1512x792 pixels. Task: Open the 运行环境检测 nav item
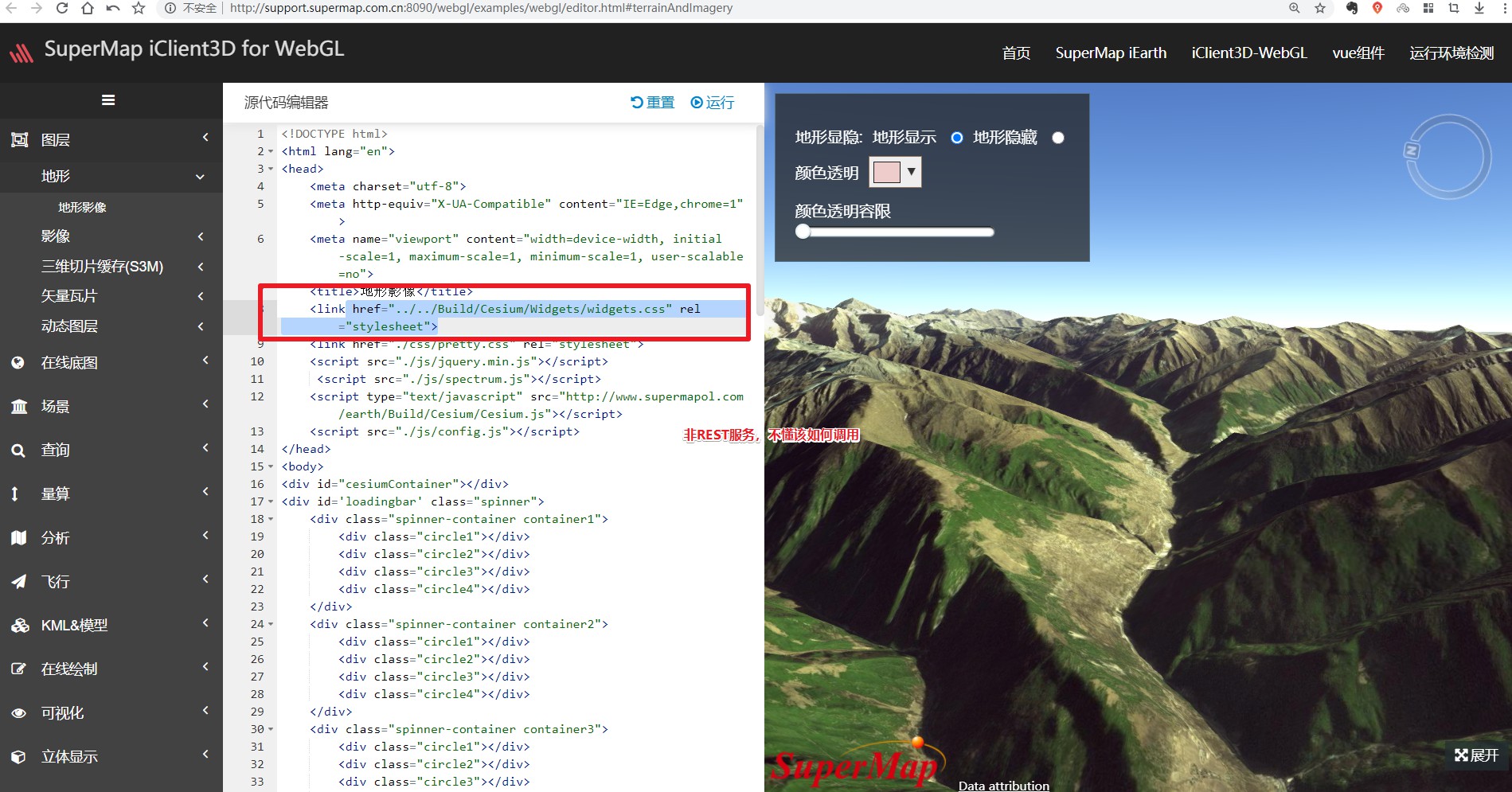(x=1451, y=53)
